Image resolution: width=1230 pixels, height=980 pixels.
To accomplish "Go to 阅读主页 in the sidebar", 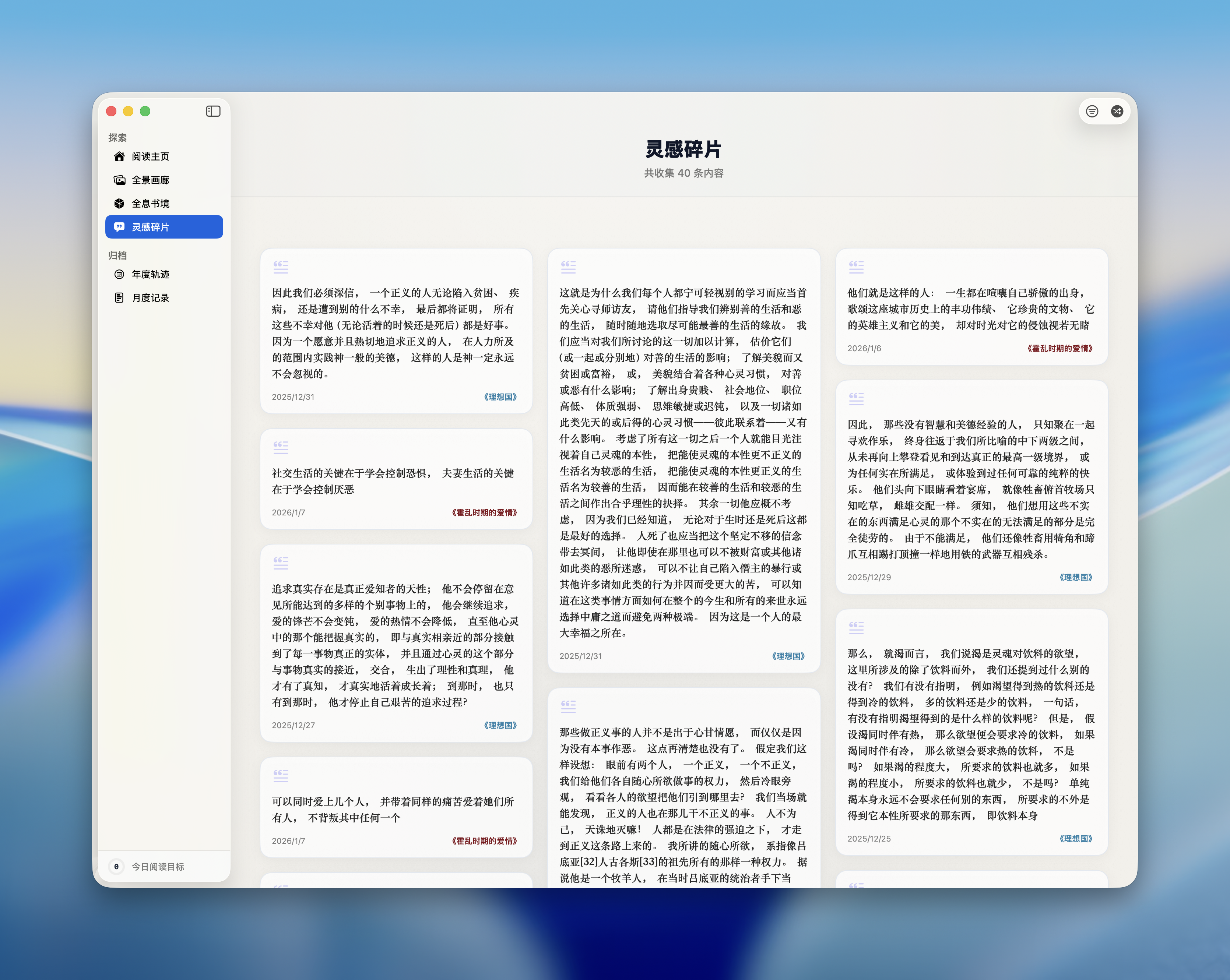I will tap(164, 156).
